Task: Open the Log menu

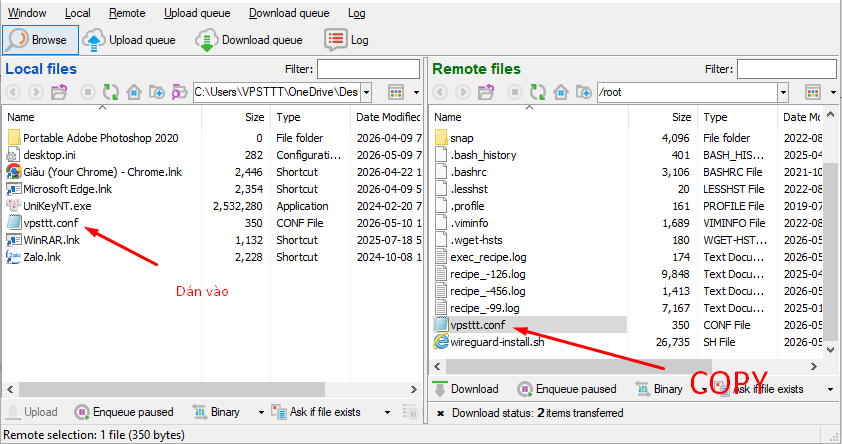Action: coord(357,13)
